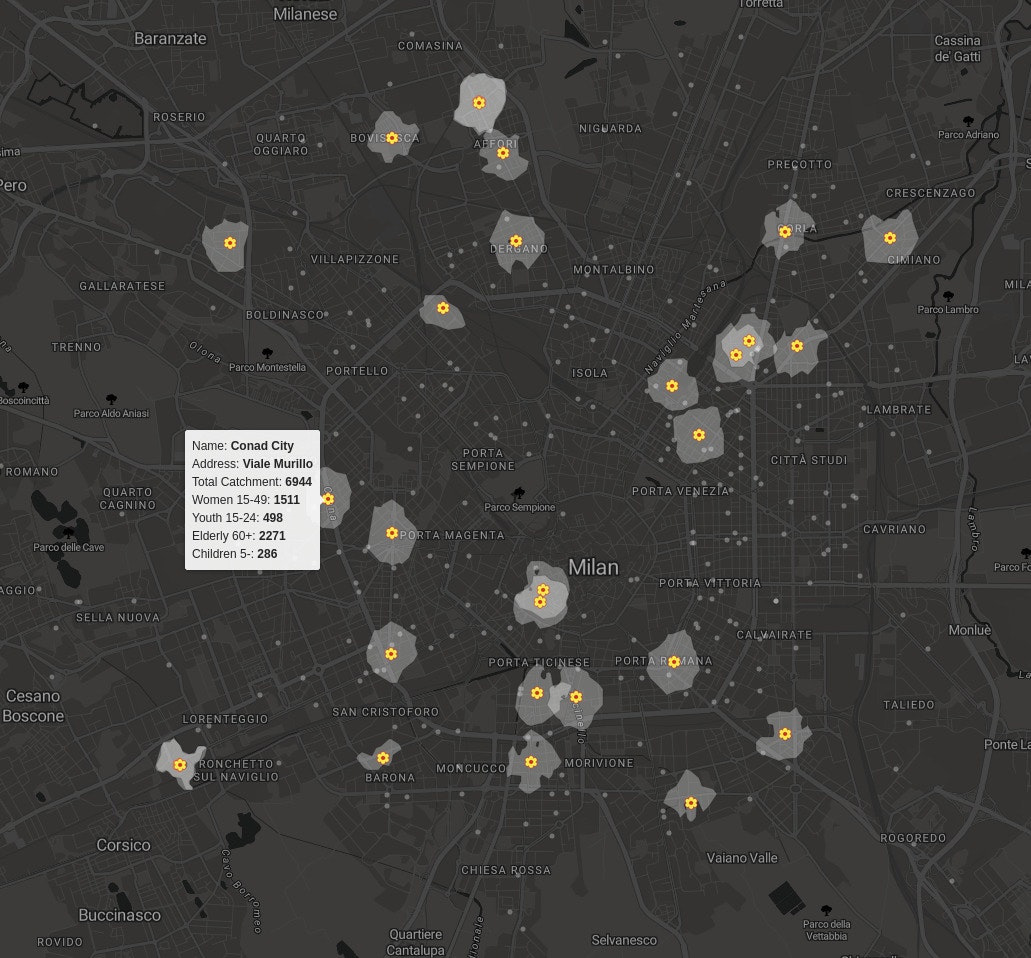The image size is (1031, 958).
Task: Click the 'PORTA VITTORIA' district label
Action: click(710, 583)
